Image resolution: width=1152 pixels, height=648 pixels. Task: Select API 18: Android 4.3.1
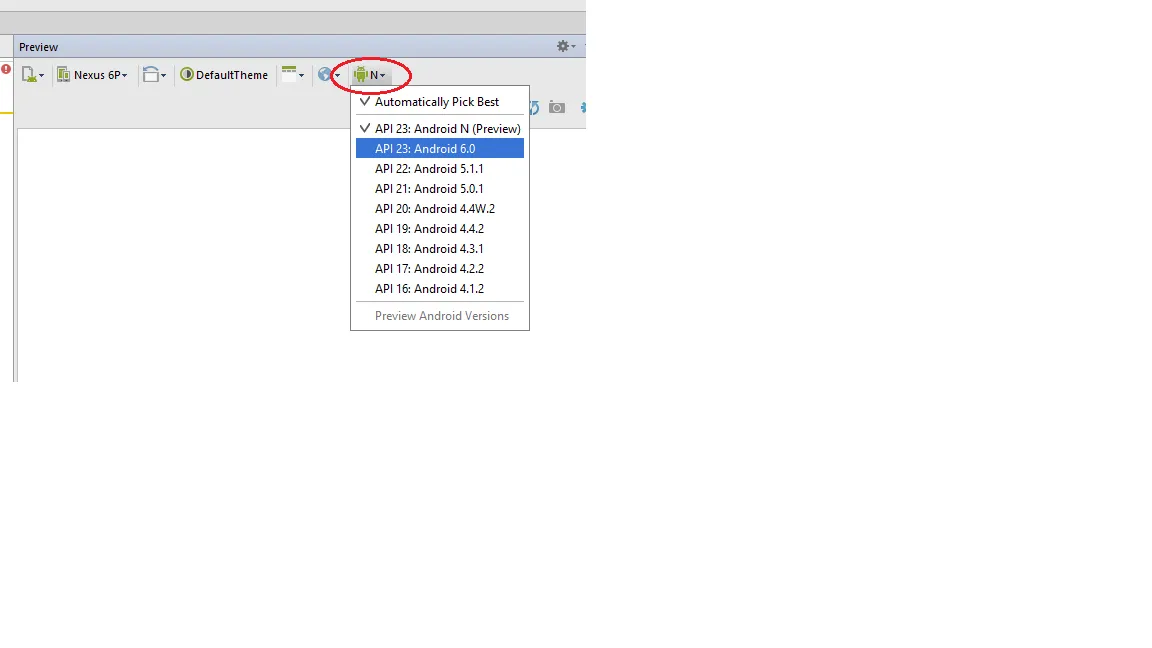440,248
